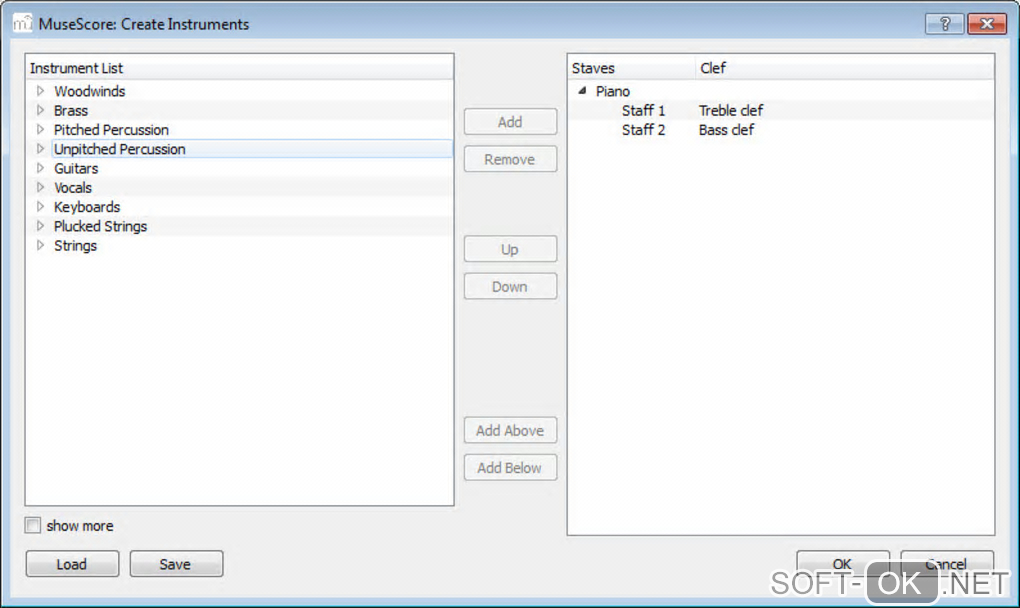Click the Instrument List header
The width and height of the screenshot is (1020, 608).
239,68
